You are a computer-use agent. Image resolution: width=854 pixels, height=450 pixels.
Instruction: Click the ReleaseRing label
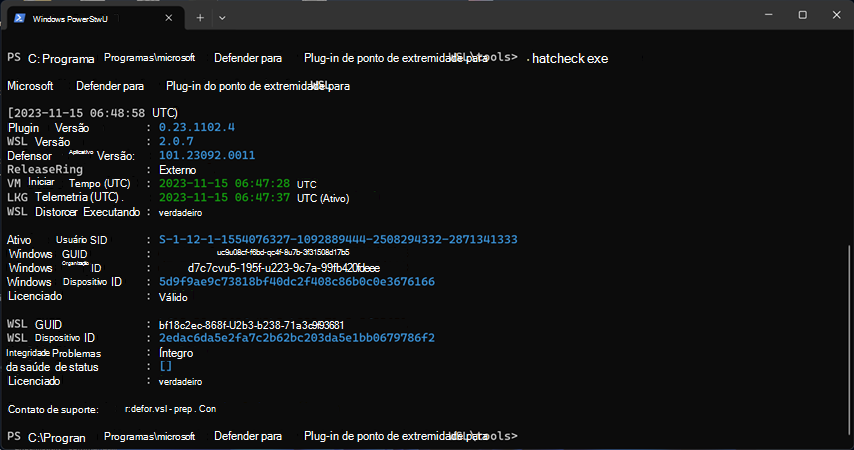point(45,169)
